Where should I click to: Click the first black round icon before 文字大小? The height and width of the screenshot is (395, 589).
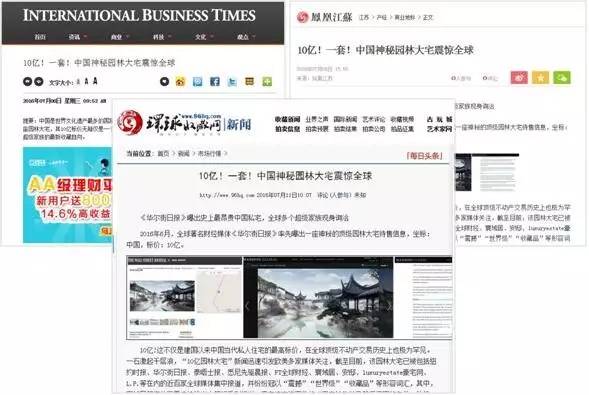tap(27, 81)
